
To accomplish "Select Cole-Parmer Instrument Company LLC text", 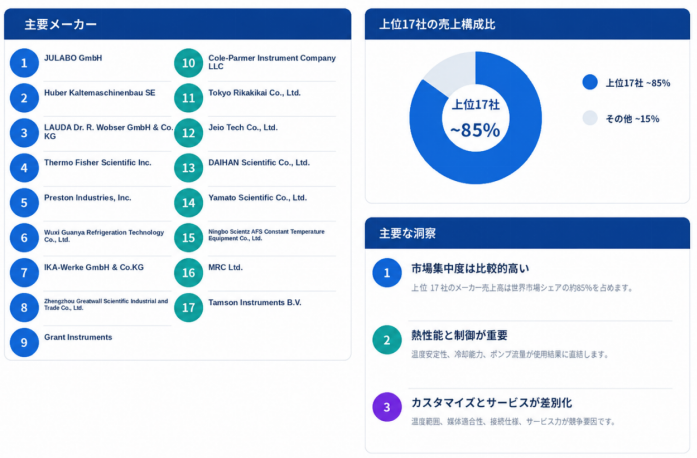I will pyautogui.click(x=272, y=62).
